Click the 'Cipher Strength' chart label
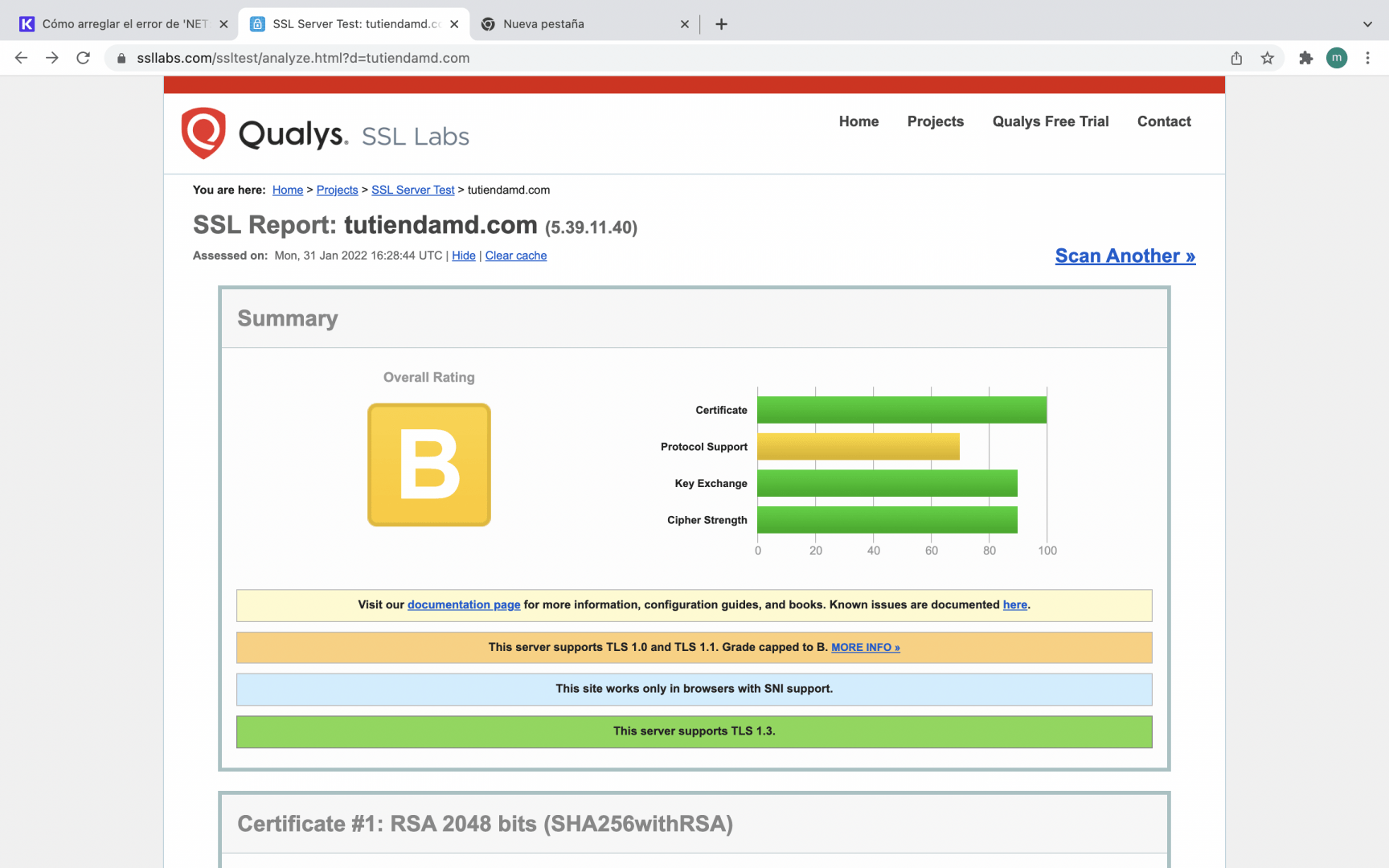1389x868 pixels. [x=707, y=520]
